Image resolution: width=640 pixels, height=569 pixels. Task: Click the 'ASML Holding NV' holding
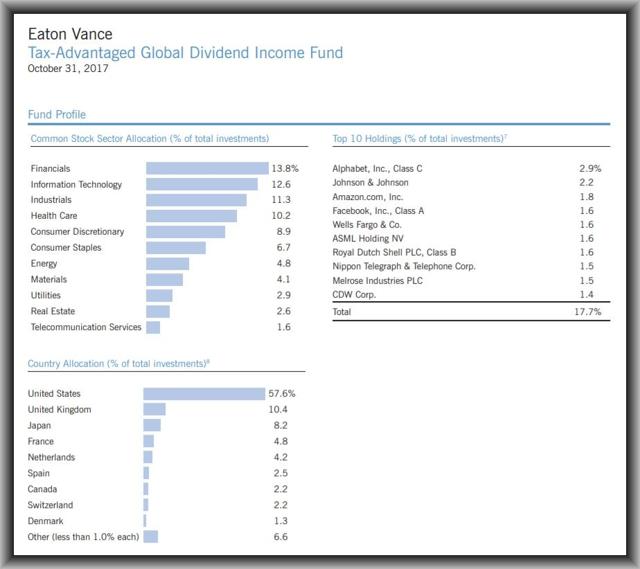tap(368, 238)
